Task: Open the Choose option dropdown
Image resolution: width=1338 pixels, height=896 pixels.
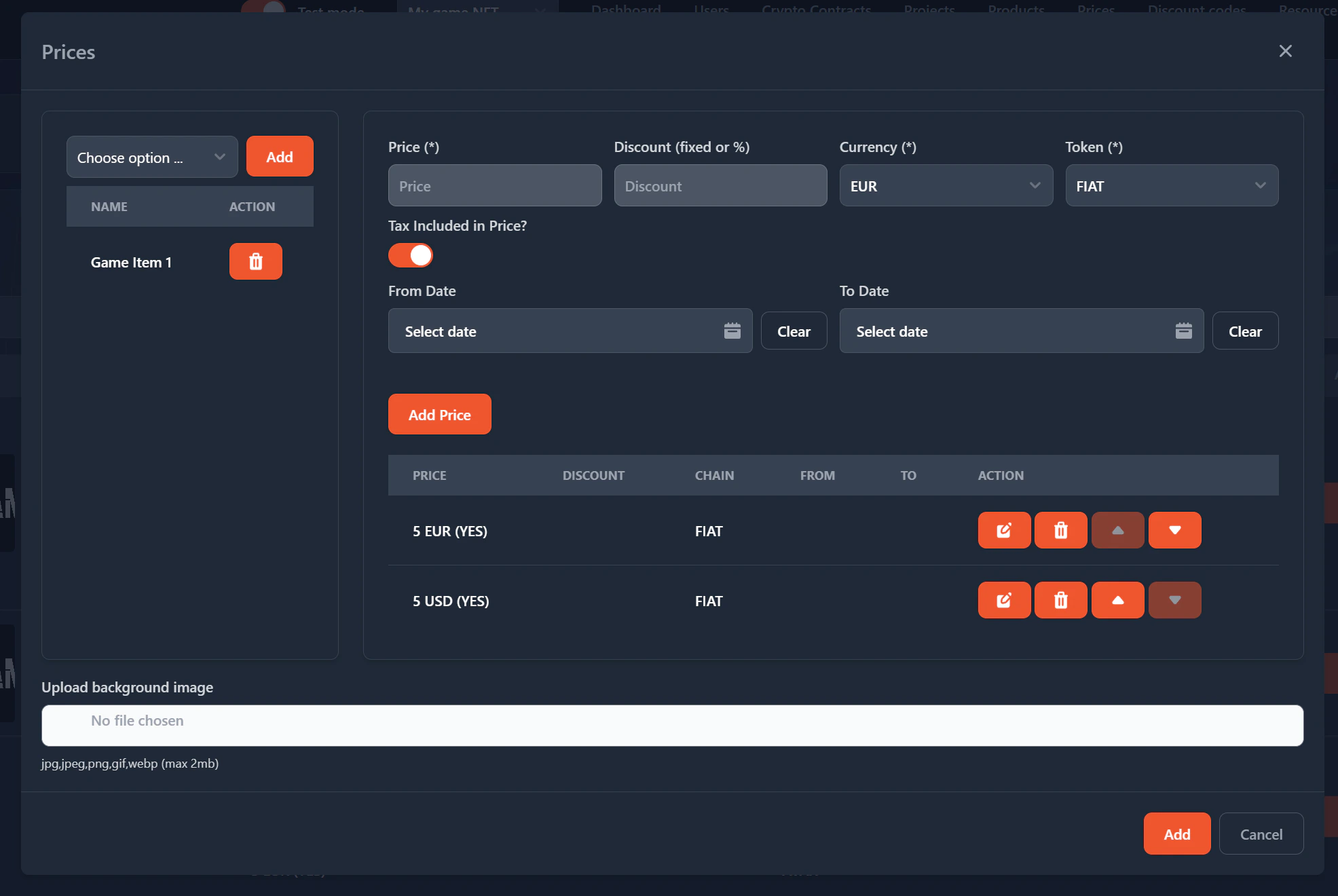Action: coord(151,157)
